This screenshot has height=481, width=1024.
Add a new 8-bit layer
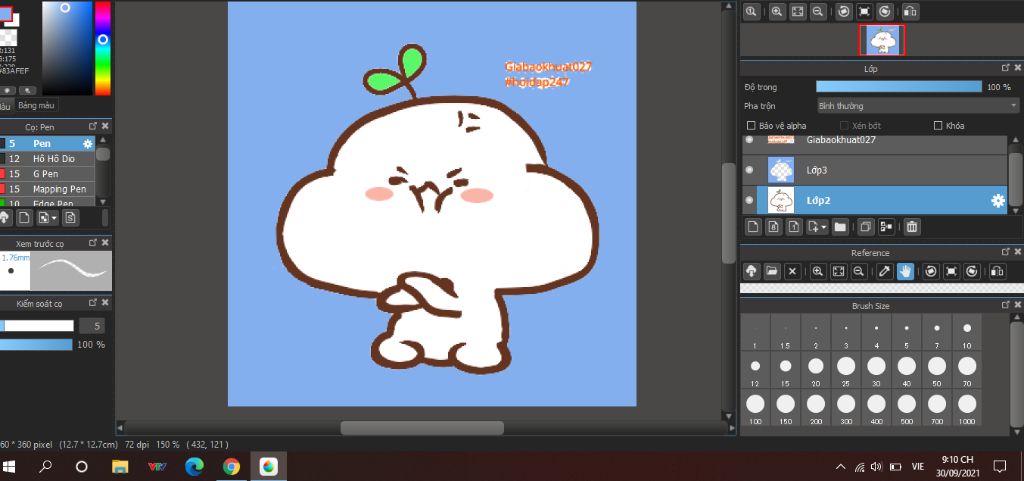[x=773, y=226]
